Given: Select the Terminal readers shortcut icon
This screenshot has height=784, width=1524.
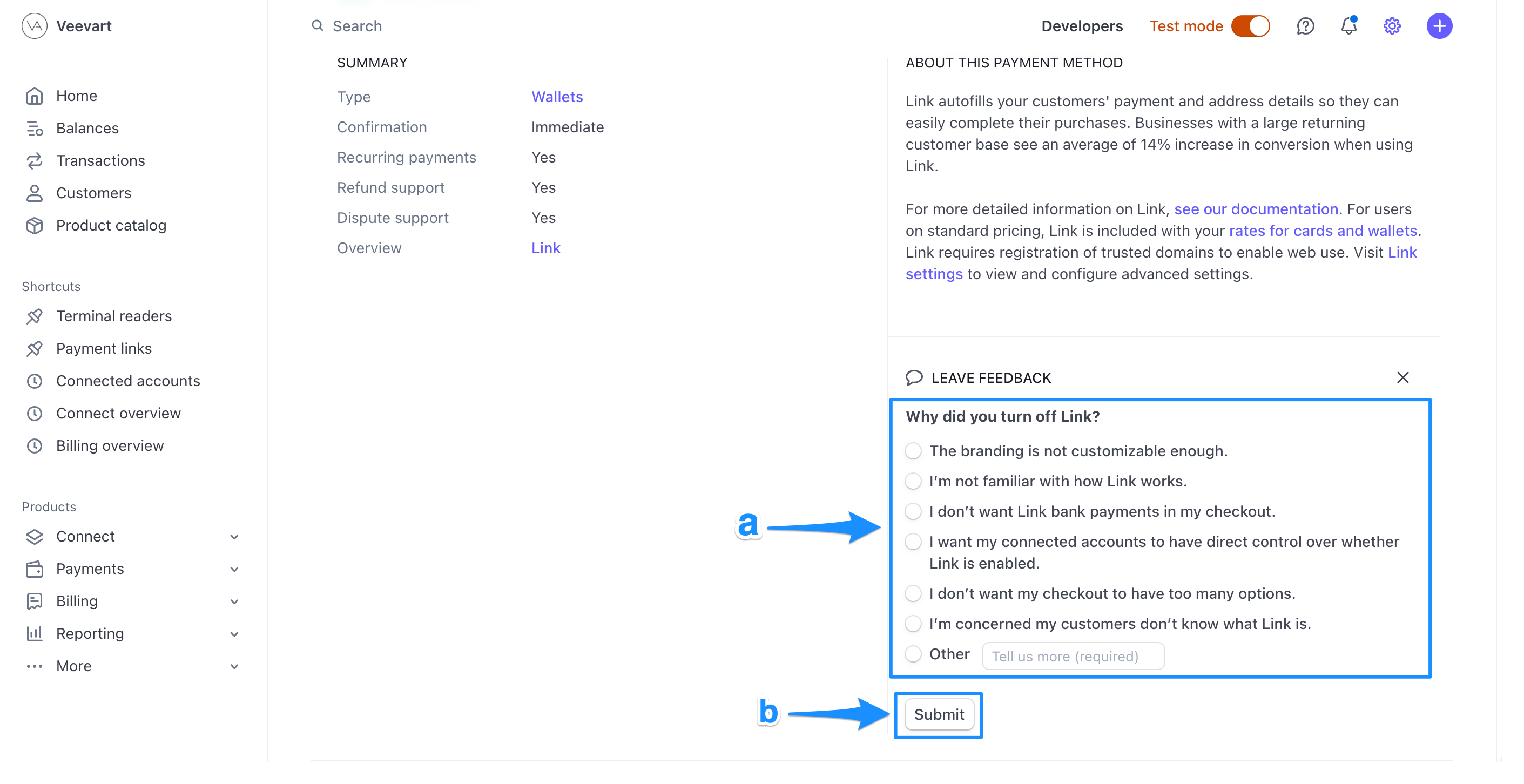Looking at the screenshot, I should (35, 316).
